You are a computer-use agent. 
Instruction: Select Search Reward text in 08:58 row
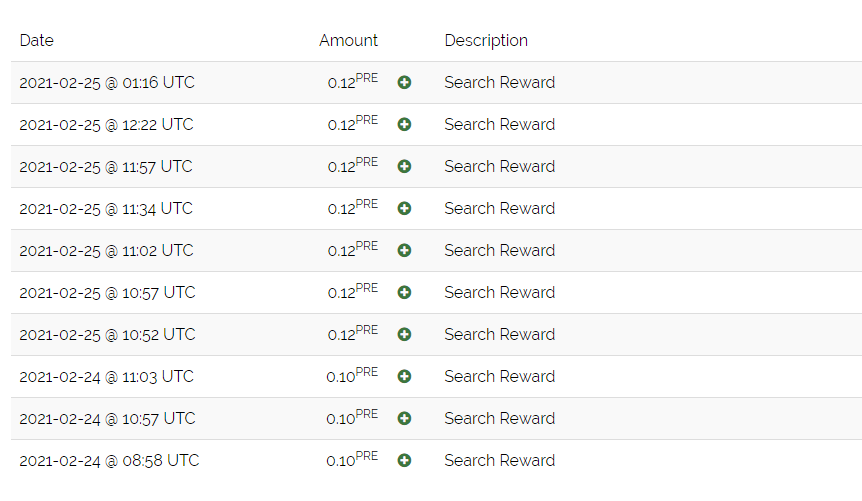point(500,460)
